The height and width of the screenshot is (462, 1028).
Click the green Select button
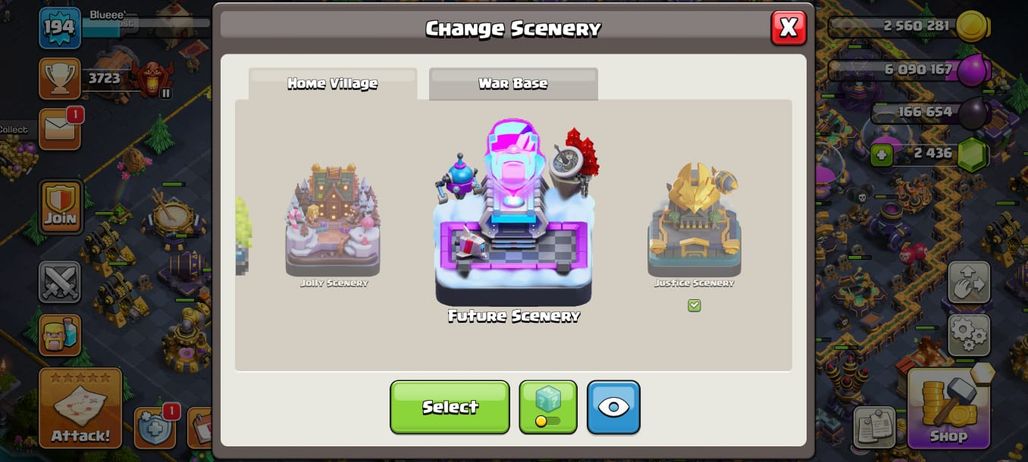pos(450,407)
